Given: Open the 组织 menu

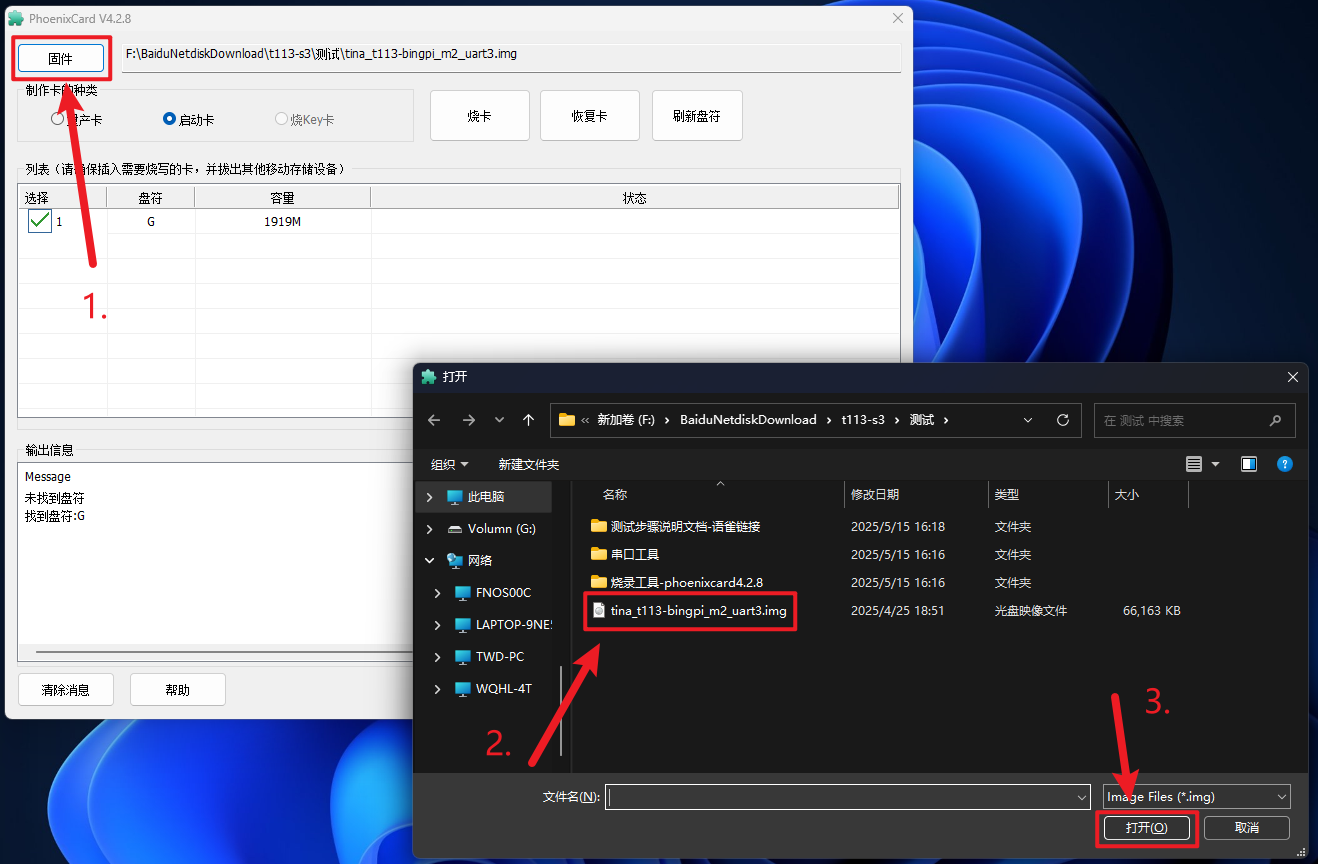Looking at the screenshot, I should click(x=449, y=464).
